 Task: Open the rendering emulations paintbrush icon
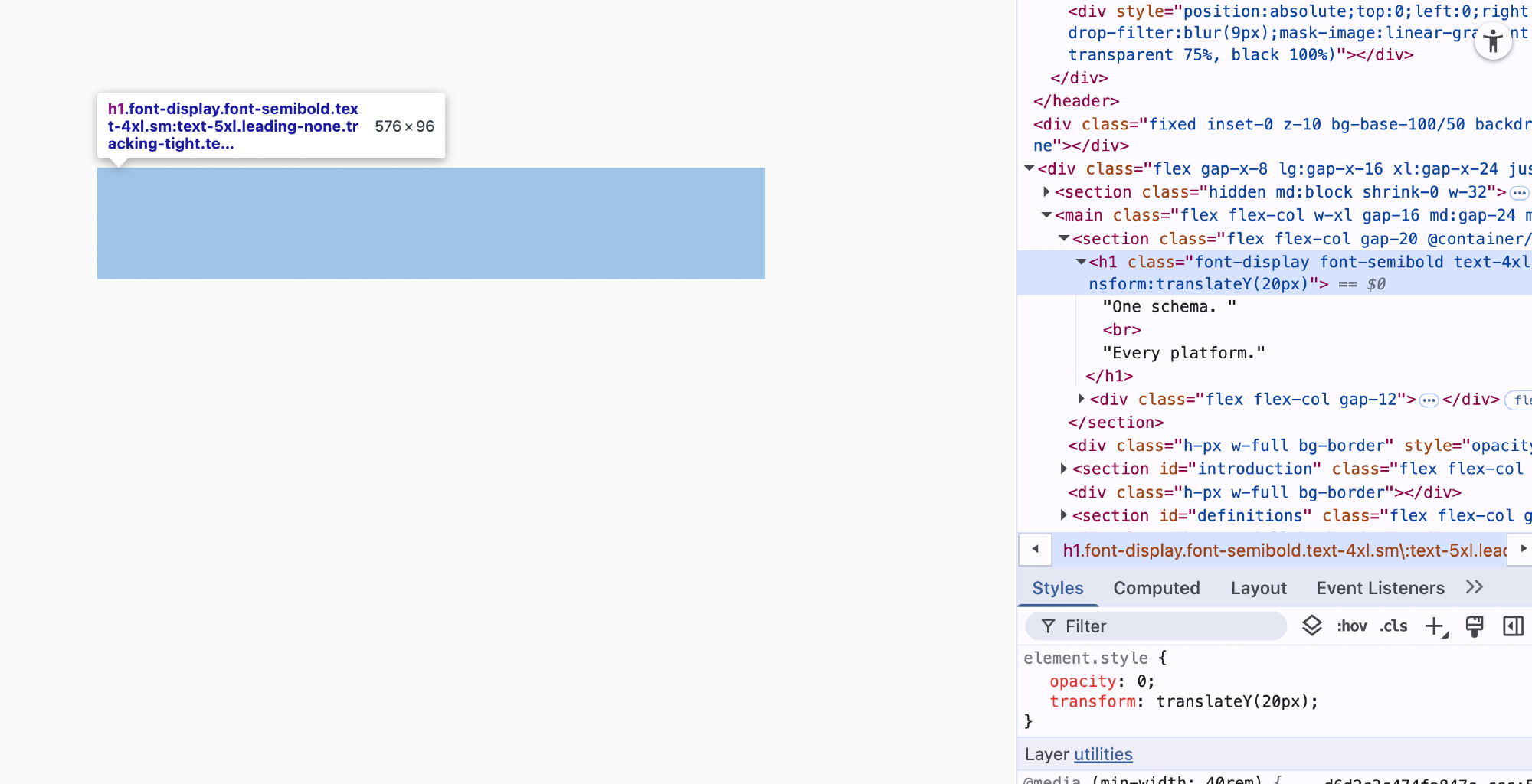(x=1474, y=626)
